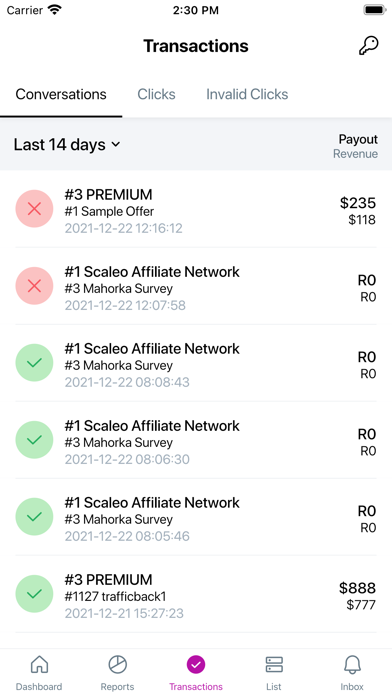Screen dimensions: 392x696
Task: Select the Transactions checkmark icon in bottom bar
Action: [x=196, y=665]
